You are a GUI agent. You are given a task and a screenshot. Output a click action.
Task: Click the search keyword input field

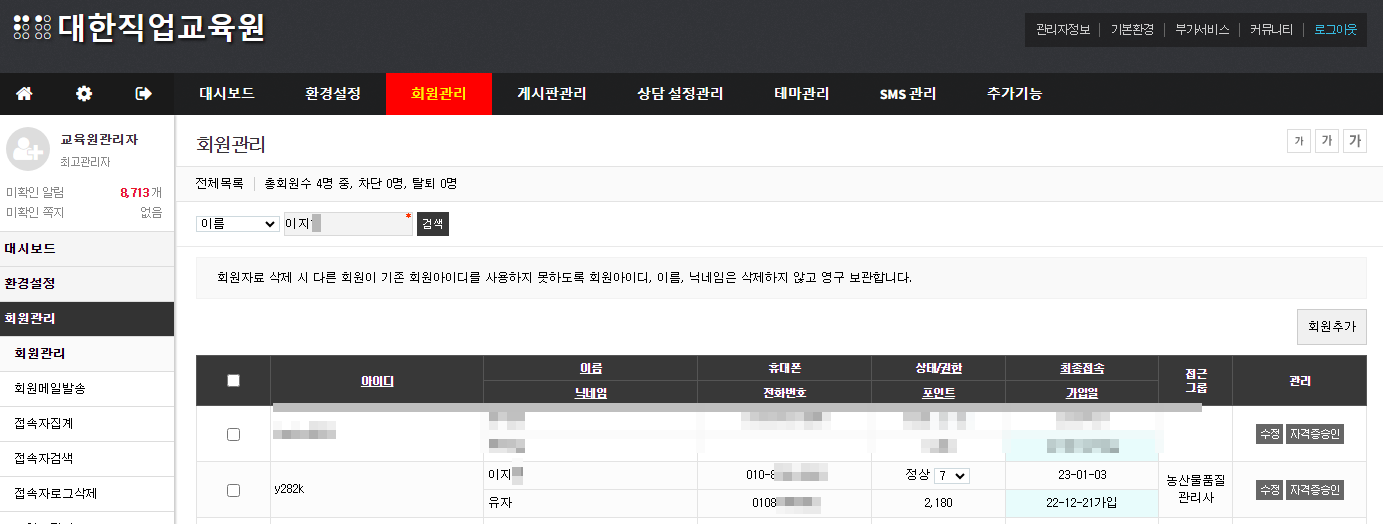click(347, 224)
